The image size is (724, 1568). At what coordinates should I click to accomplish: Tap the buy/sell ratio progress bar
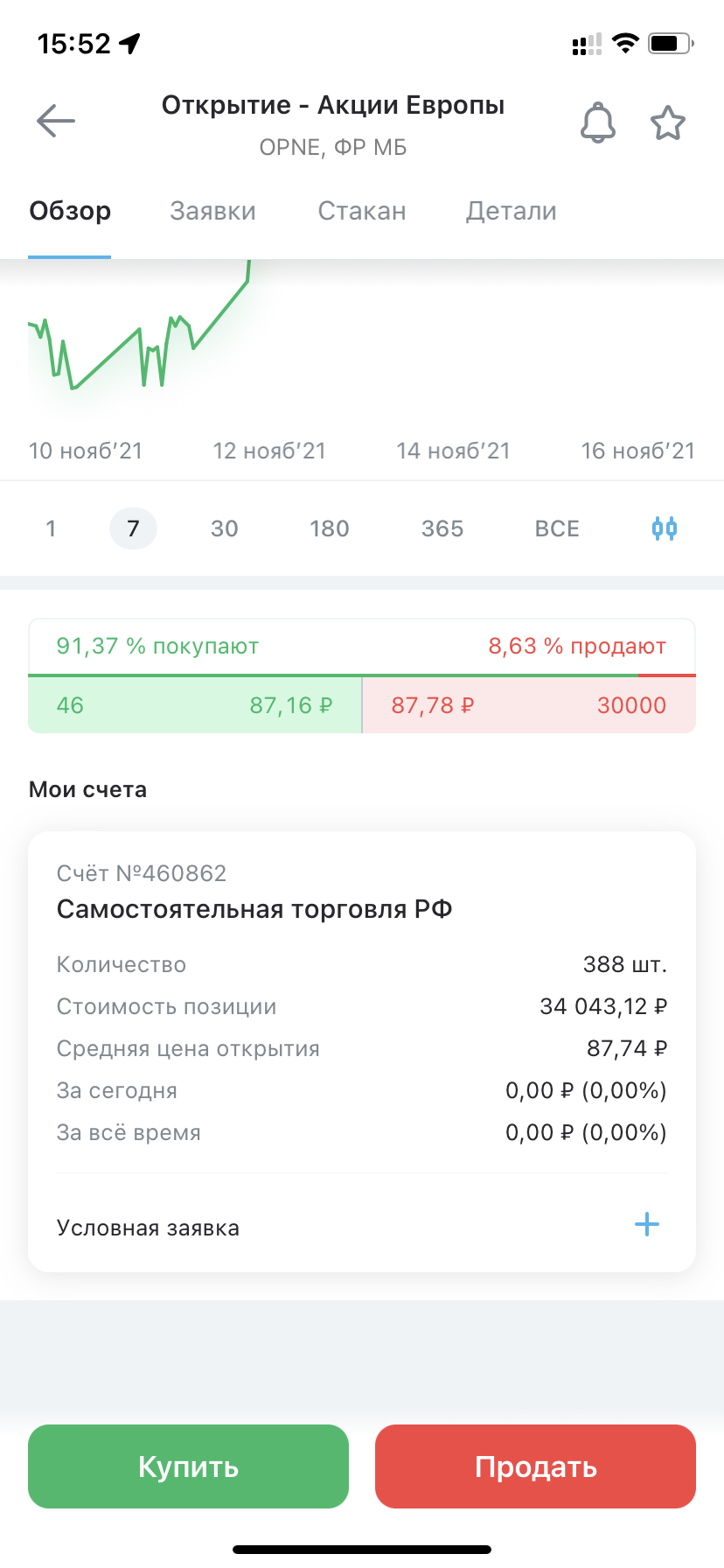(x=362, y=675)
